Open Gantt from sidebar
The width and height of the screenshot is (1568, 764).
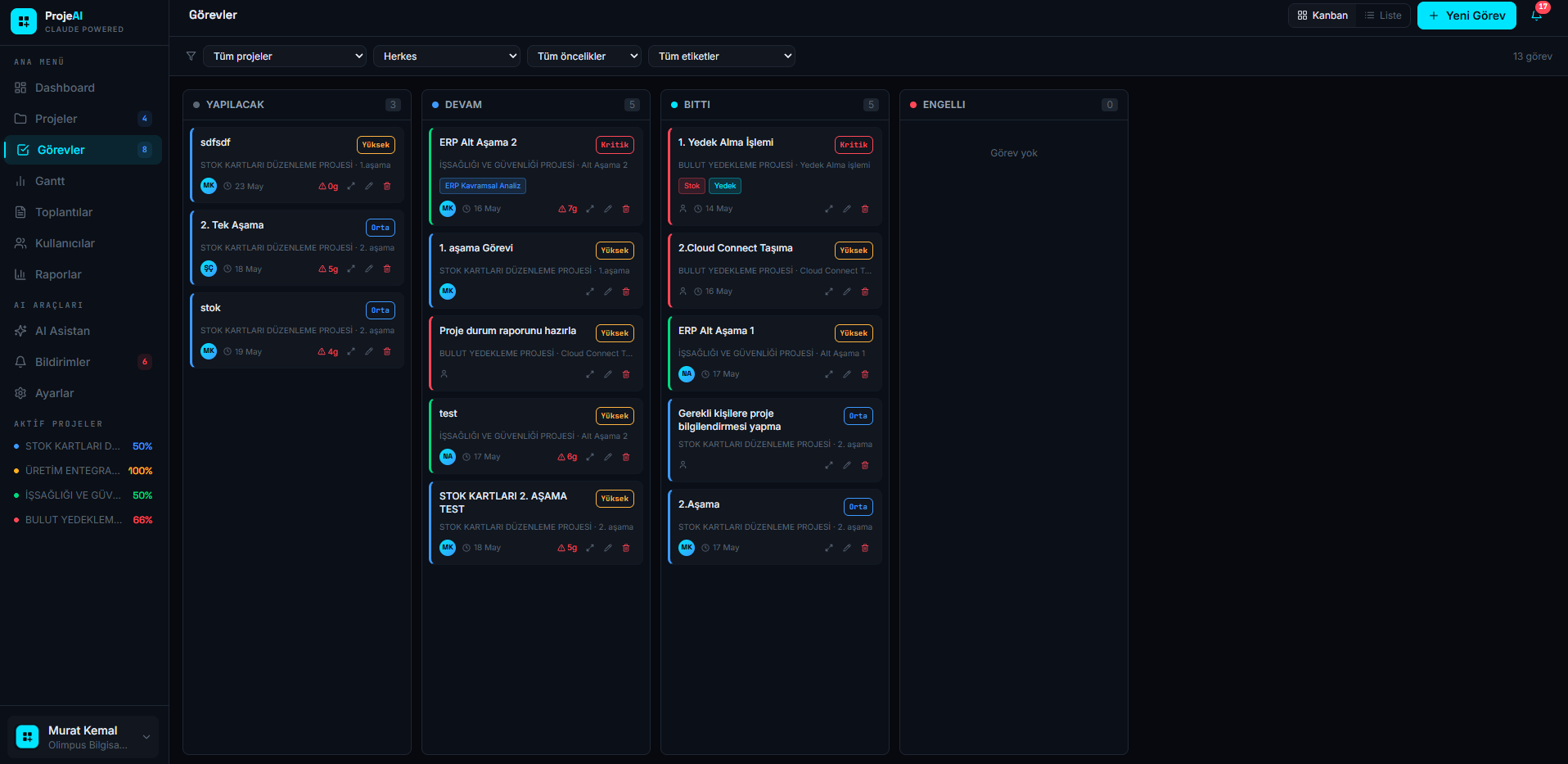point(83,181)
